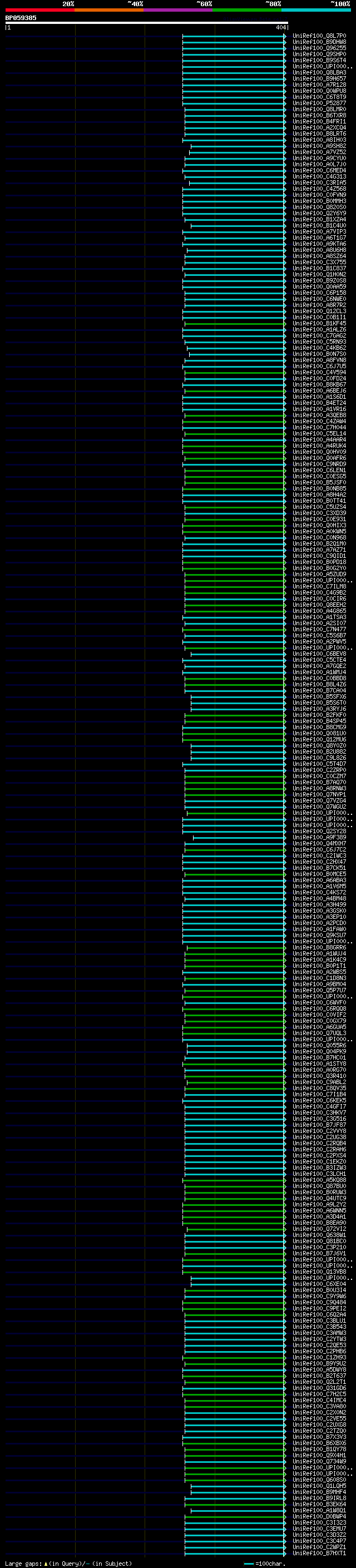The image size is (356, 1568).
Task: Select the UniRef100_Q1LQH5 label
Action: click(319, 1486)
